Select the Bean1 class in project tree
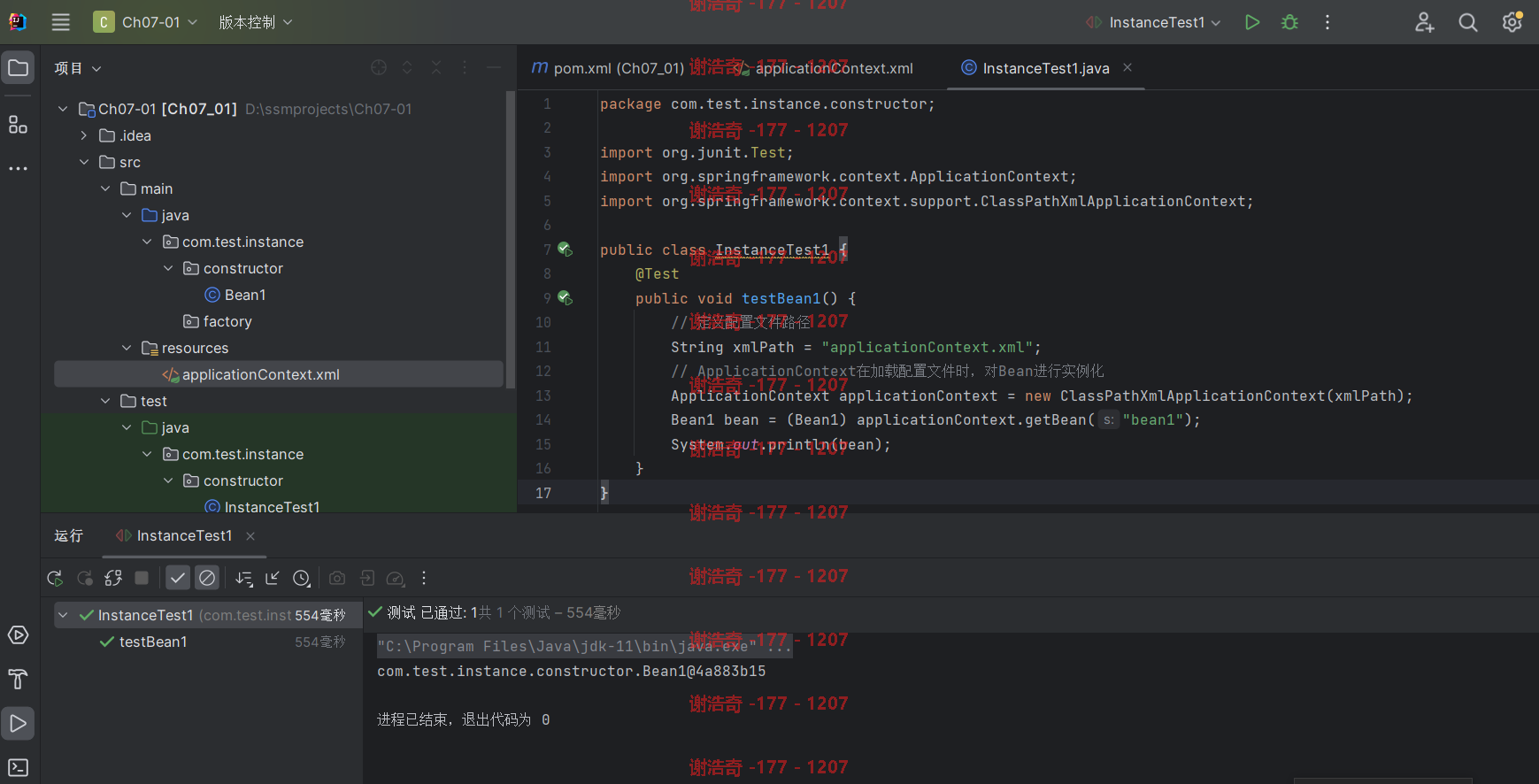 (x=235, y=295)
